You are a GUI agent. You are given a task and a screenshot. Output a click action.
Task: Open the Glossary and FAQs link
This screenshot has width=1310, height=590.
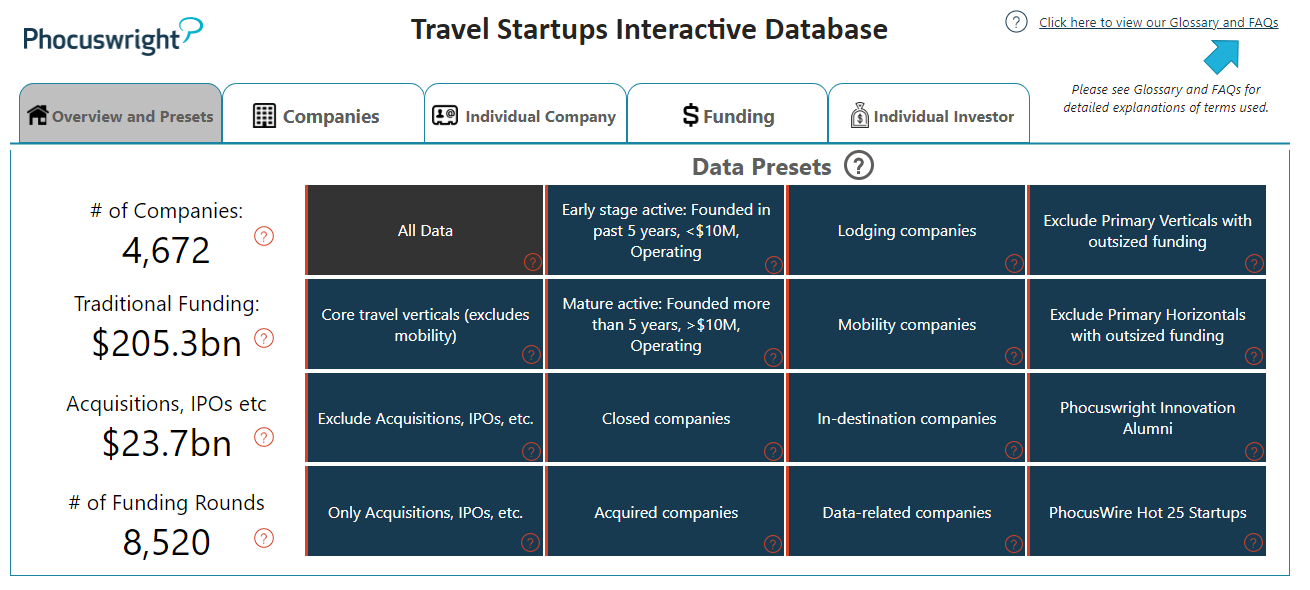coord(1157,21)
